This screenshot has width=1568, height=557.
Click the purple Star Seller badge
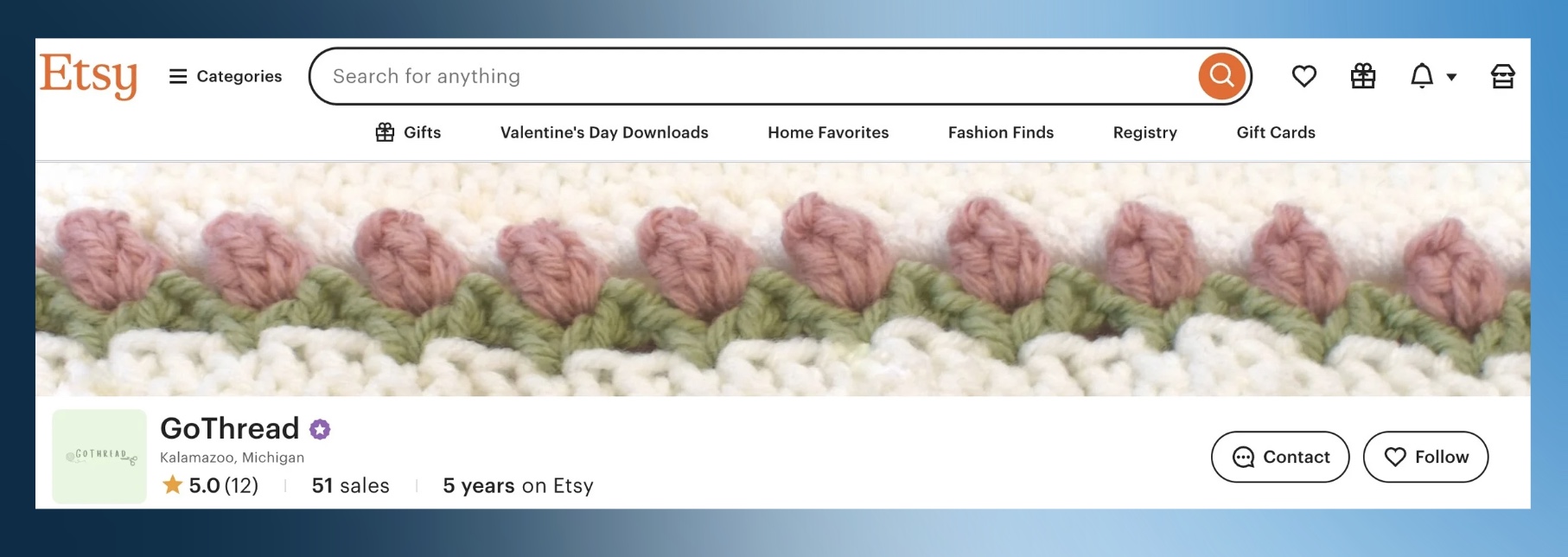(320, 429)
